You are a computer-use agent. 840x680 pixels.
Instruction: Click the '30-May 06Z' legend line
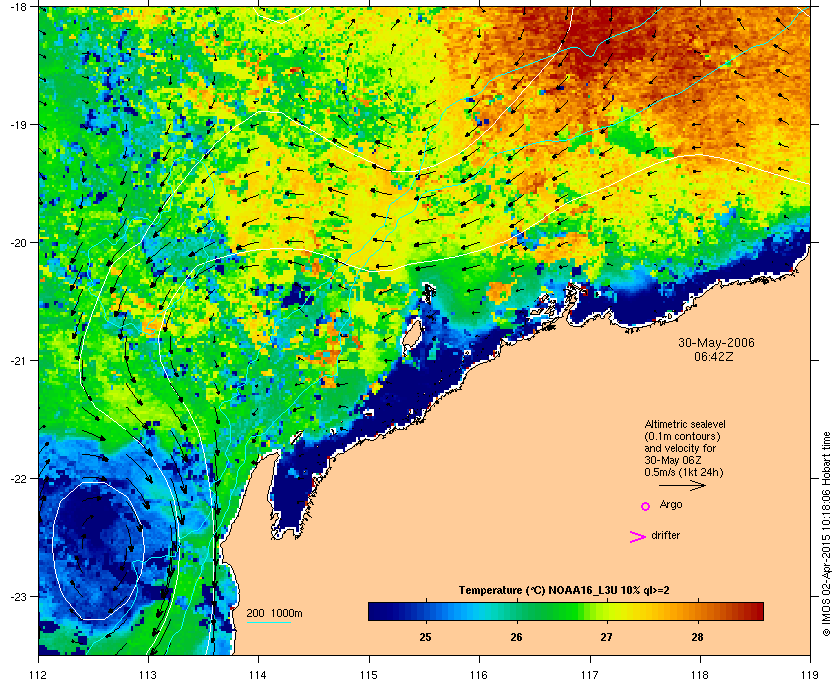673,460
